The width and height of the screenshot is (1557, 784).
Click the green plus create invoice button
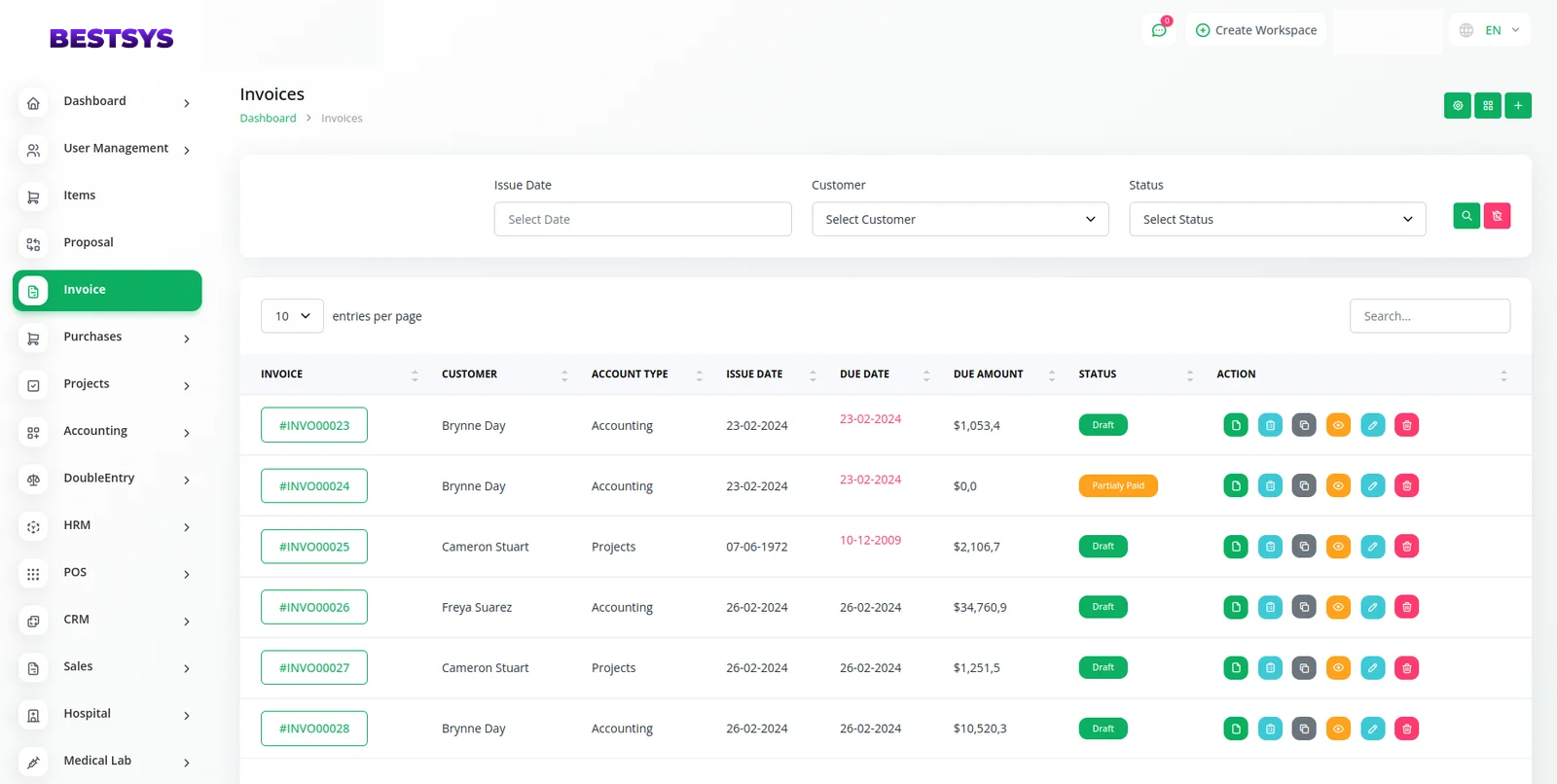pyautogui.click(x=1517, y=106)
